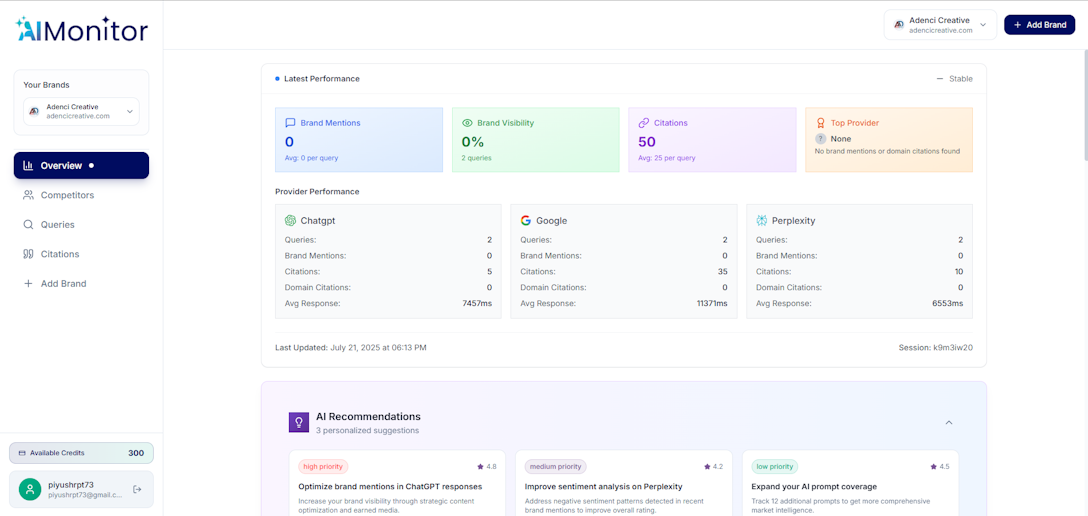Viewport: 1088px width, 516px height.
Task: Click the Chatgpt logo icon
Action: [290, 221]
